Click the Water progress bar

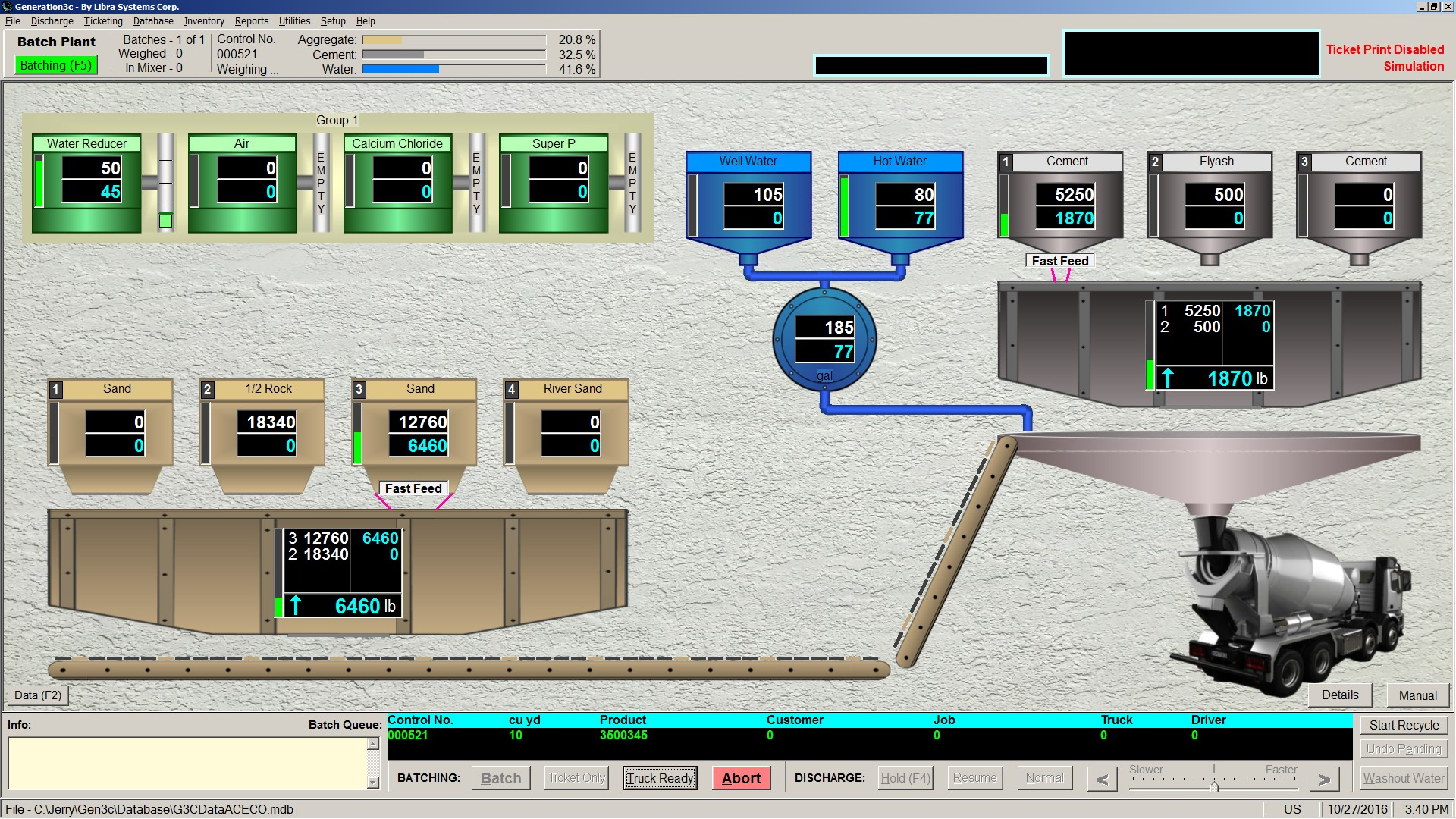(x=453, y=69)
